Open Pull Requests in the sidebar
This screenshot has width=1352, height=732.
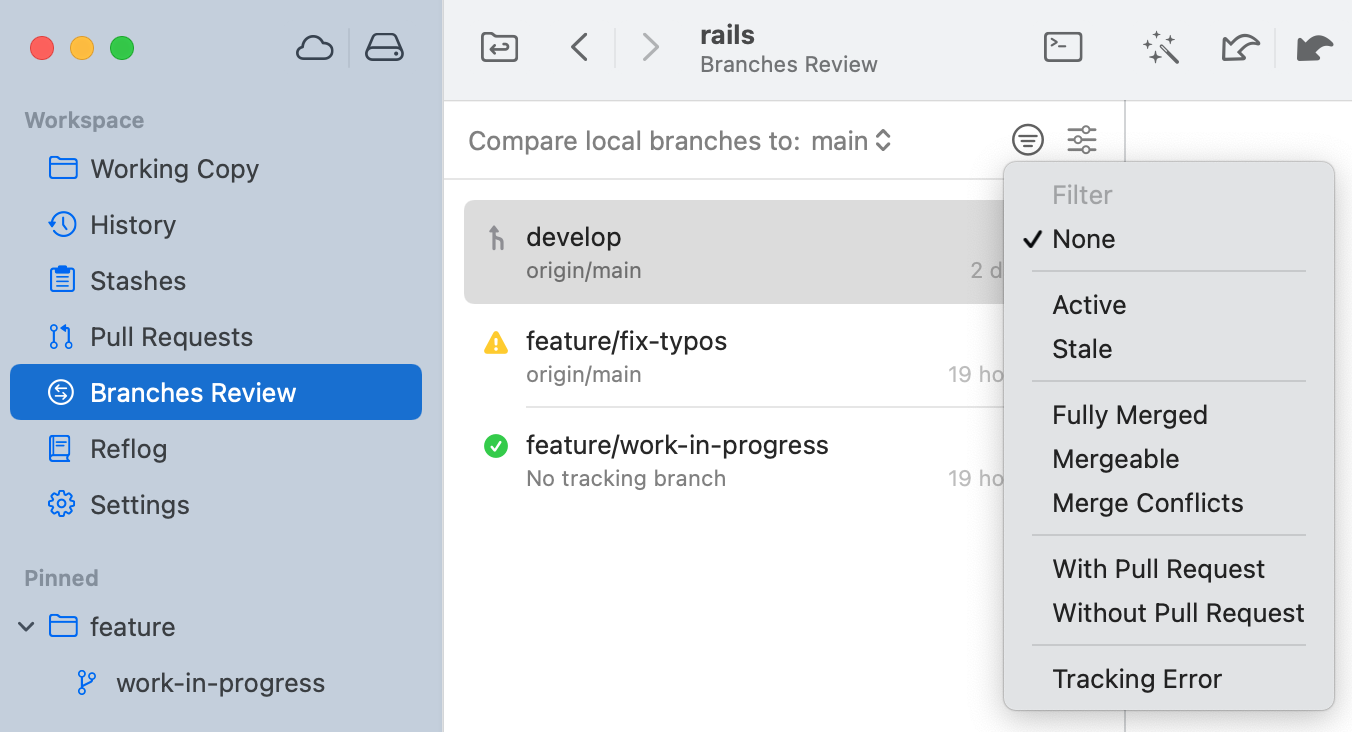pos(171,337)
